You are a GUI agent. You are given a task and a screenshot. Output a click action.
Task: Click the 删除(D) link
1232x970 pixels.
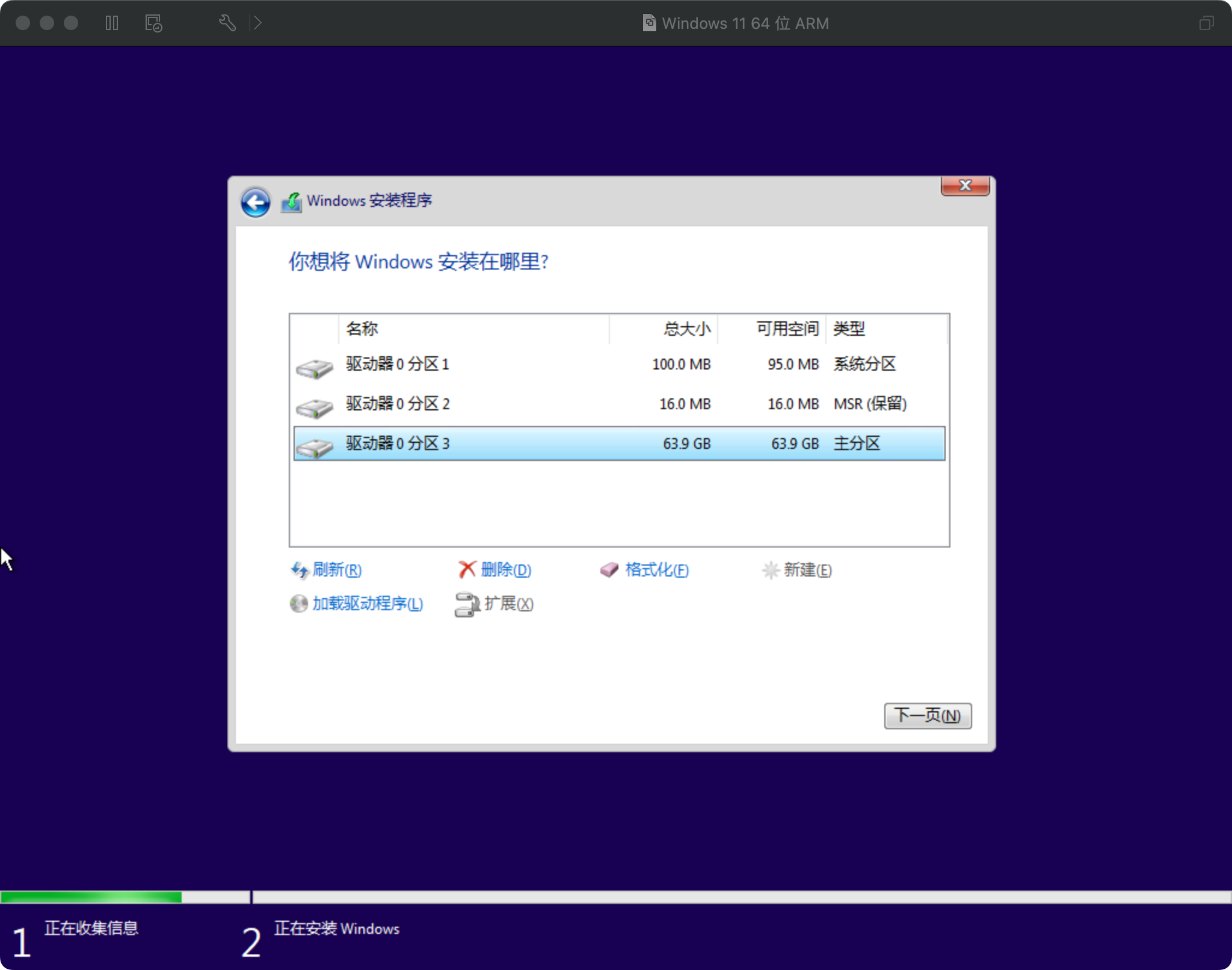(506, 569)
